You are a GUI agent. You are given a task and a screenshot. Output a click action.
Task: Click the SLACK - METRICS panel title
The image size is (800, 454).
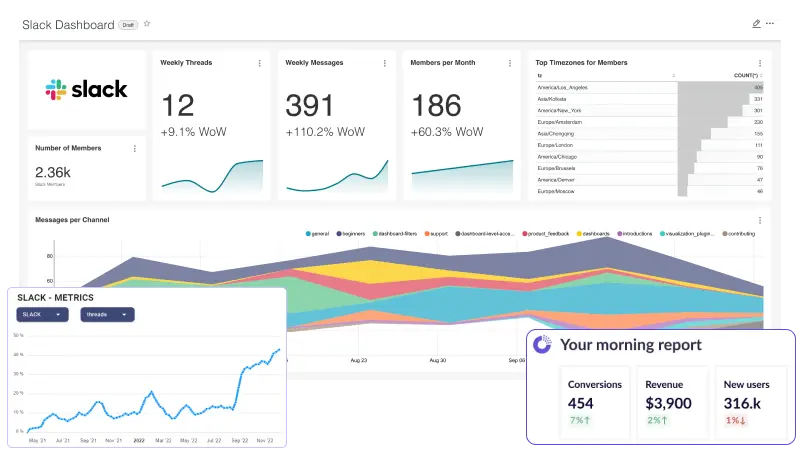[x=55, y=298]
